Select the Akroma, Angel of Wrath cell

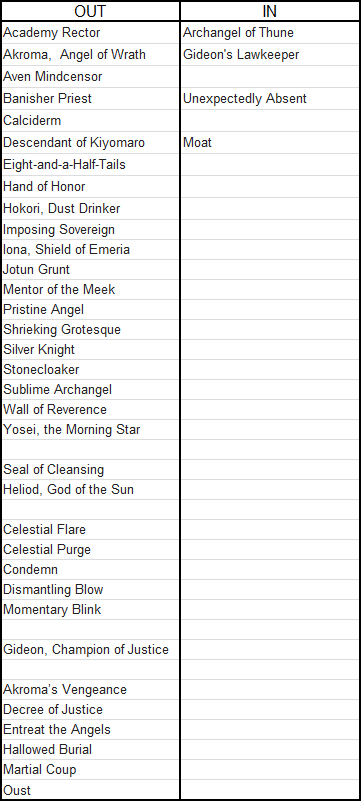tap(90, 55)
